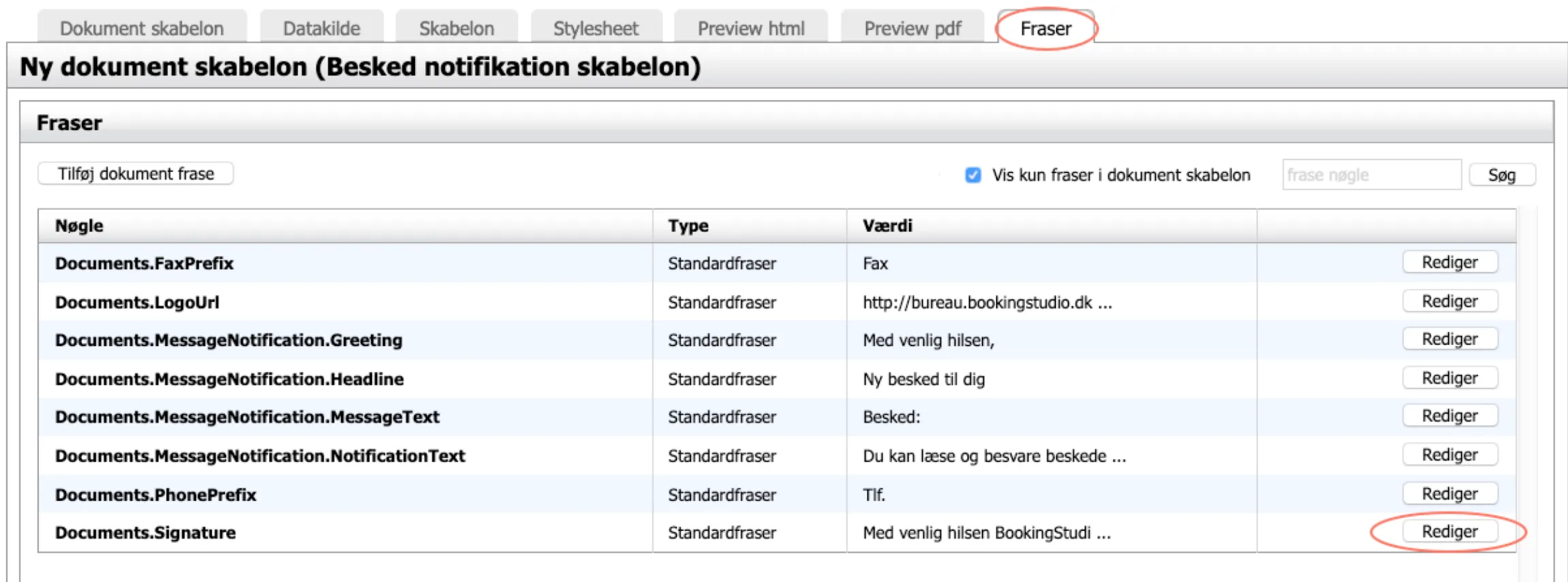Image resolution: width=1568 pixels, height=582 pixels.
Task: Click Rediger for MessageNotification.NotificationText row
Action: [1449, 455]
